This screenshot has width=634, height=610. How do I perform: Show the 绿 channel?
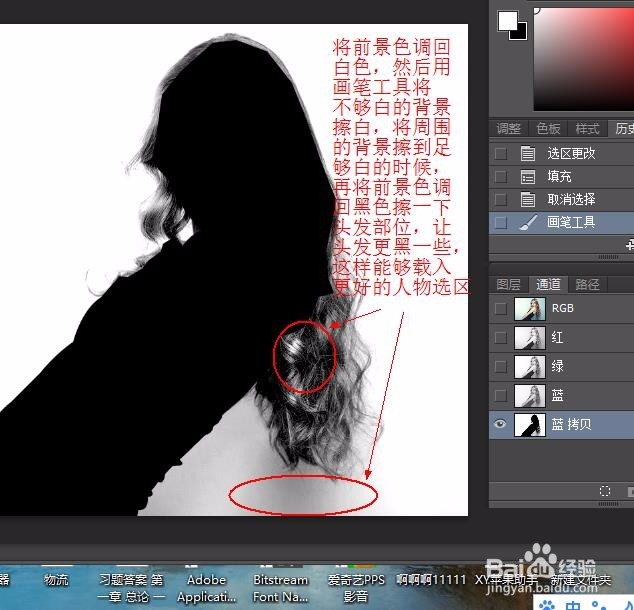501,367
